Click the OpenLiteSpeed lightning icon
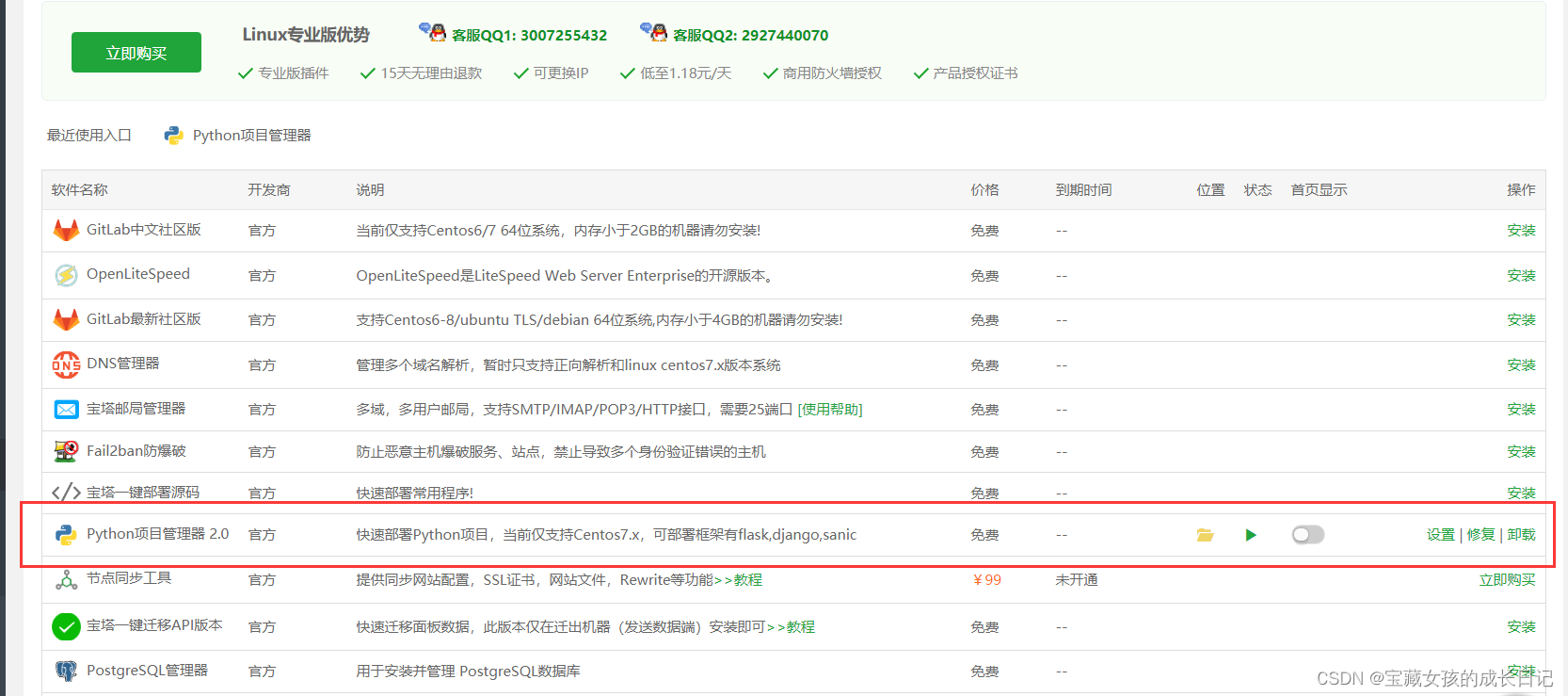1568x696 pixels. [x=66, y=275]
